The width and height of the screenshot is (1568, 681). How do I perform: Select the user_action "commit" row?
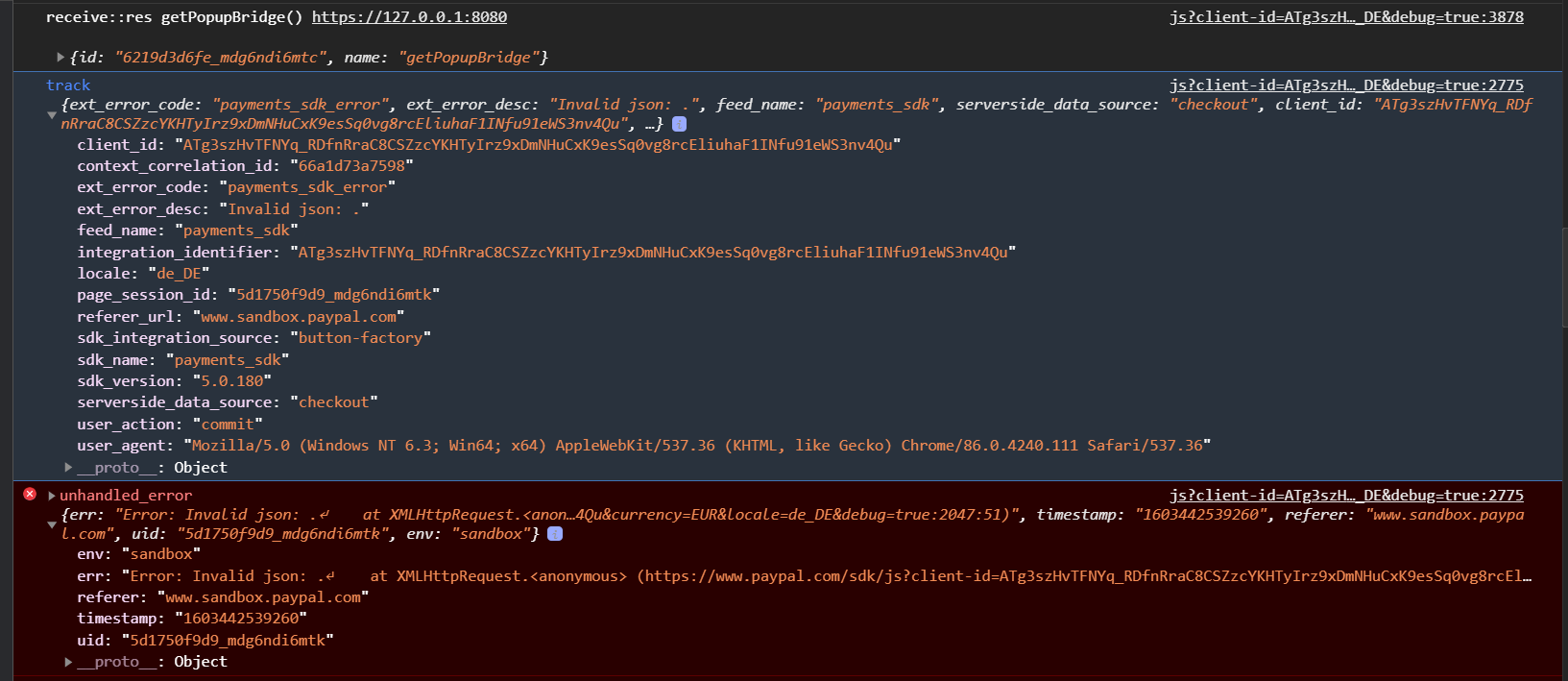(x=170, y=425)
